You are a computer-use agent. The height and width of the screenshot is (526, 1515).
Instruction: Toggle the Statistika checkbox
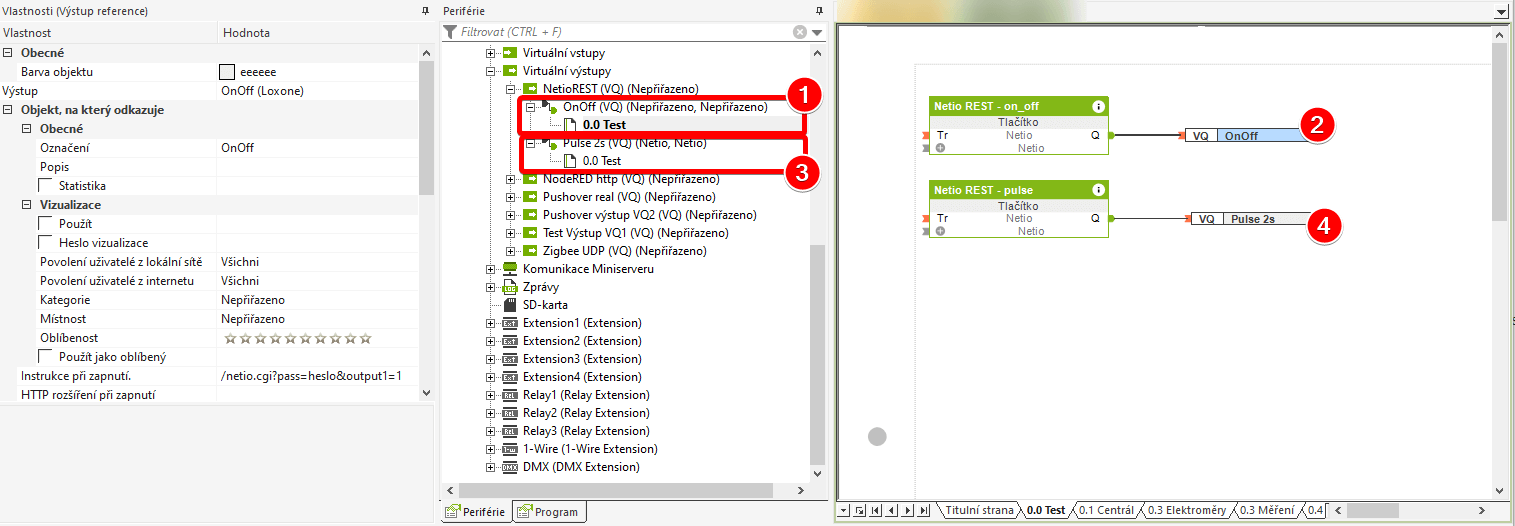click(46, 185)
